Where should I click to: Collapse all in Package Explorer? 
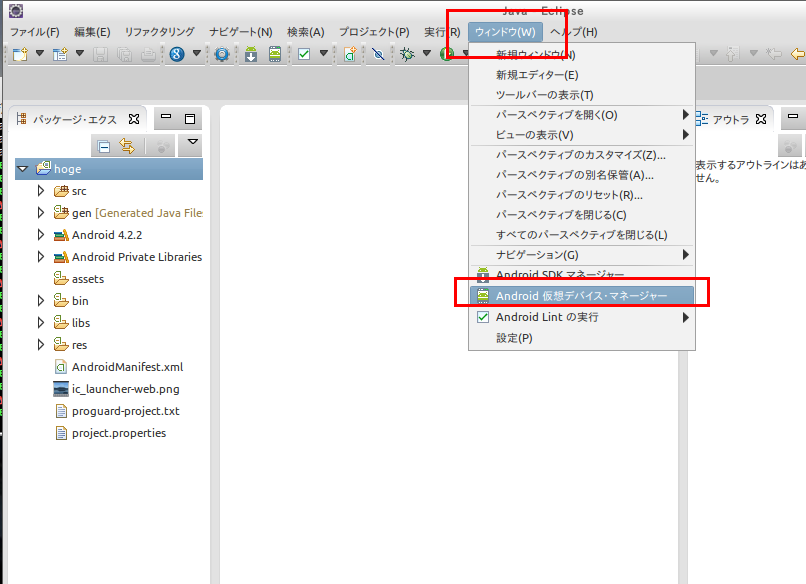click(104, 147)
